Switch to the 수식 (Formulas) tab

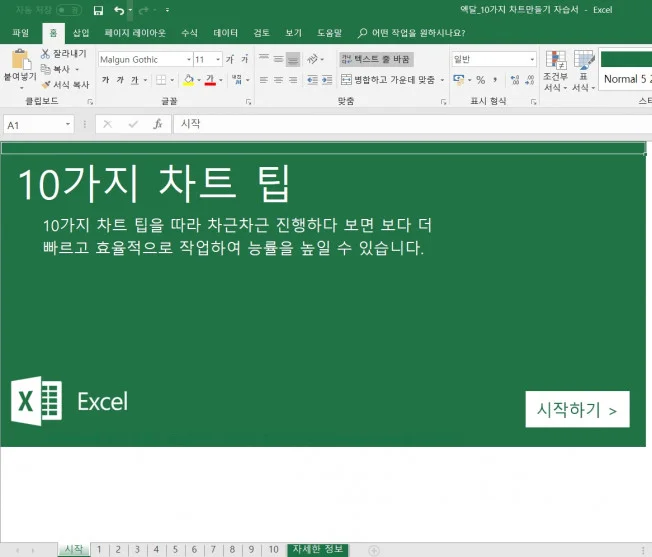pos(189,33)
